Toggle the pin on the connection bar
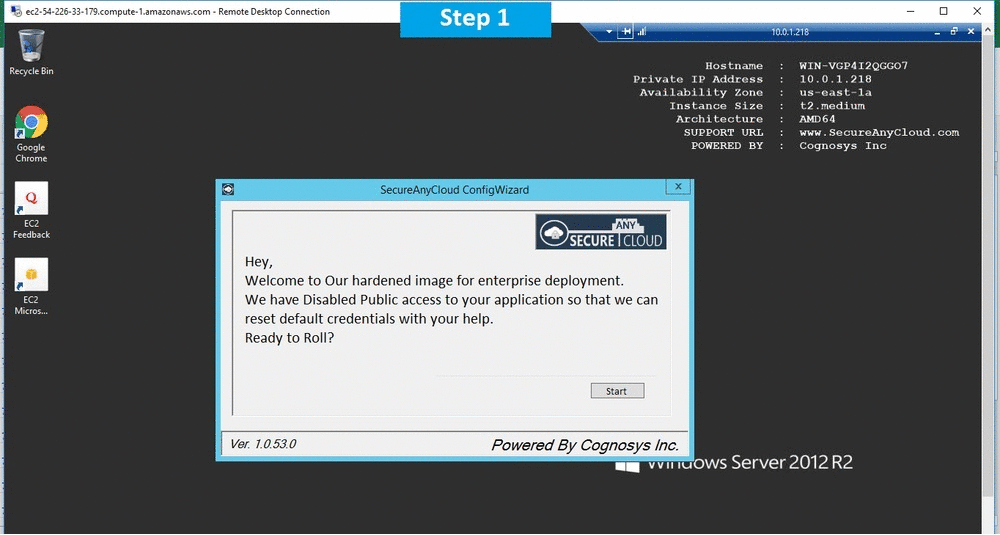This screenshot has height=535, width=1000. (627, 32)
